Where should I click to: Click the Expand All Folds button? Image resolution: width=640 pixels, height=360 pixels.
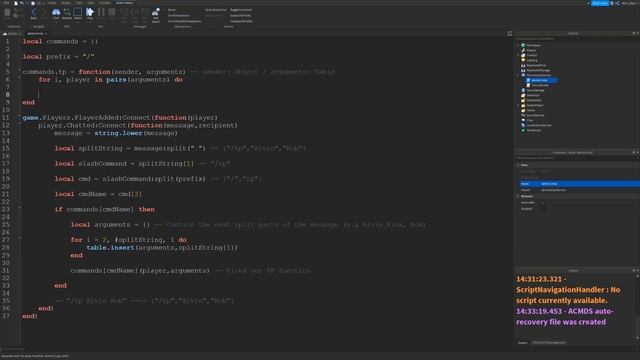tap(240, 16)
